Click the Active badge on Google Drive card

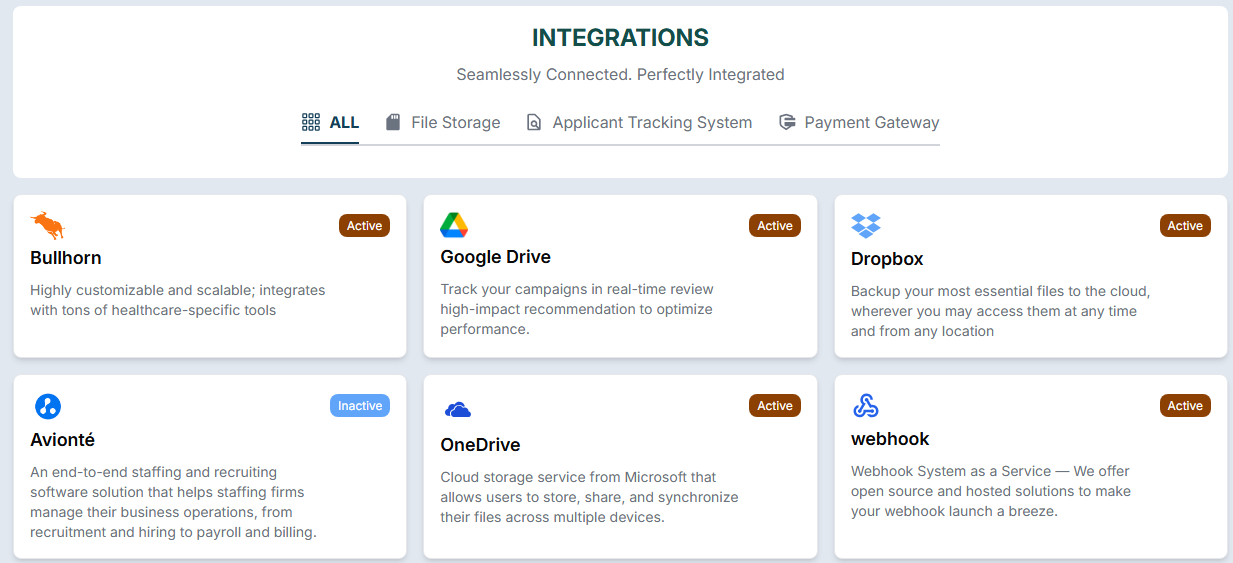[x=775, y=226]
